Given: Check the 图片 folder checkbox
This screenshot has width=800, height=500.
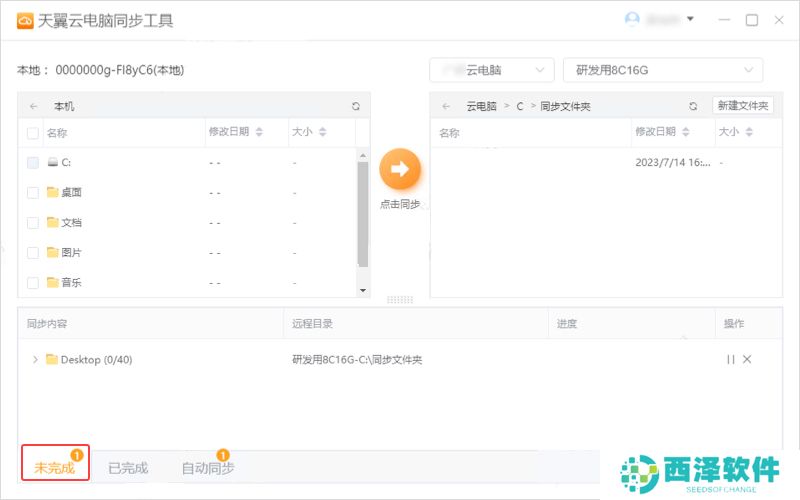Looking at the screenshot, I should point(33,253).
